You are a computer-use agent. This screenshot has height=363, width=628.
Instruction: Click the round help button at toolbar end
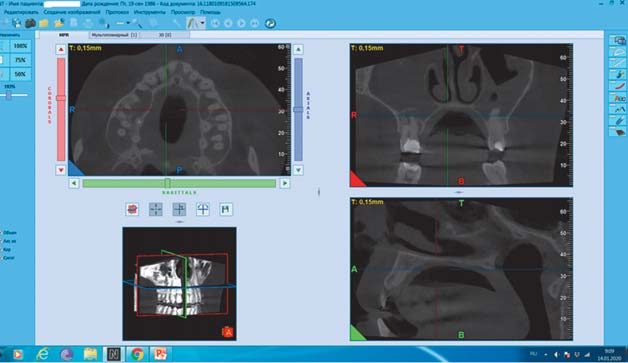pyautogui.click(x=270, y=23)
